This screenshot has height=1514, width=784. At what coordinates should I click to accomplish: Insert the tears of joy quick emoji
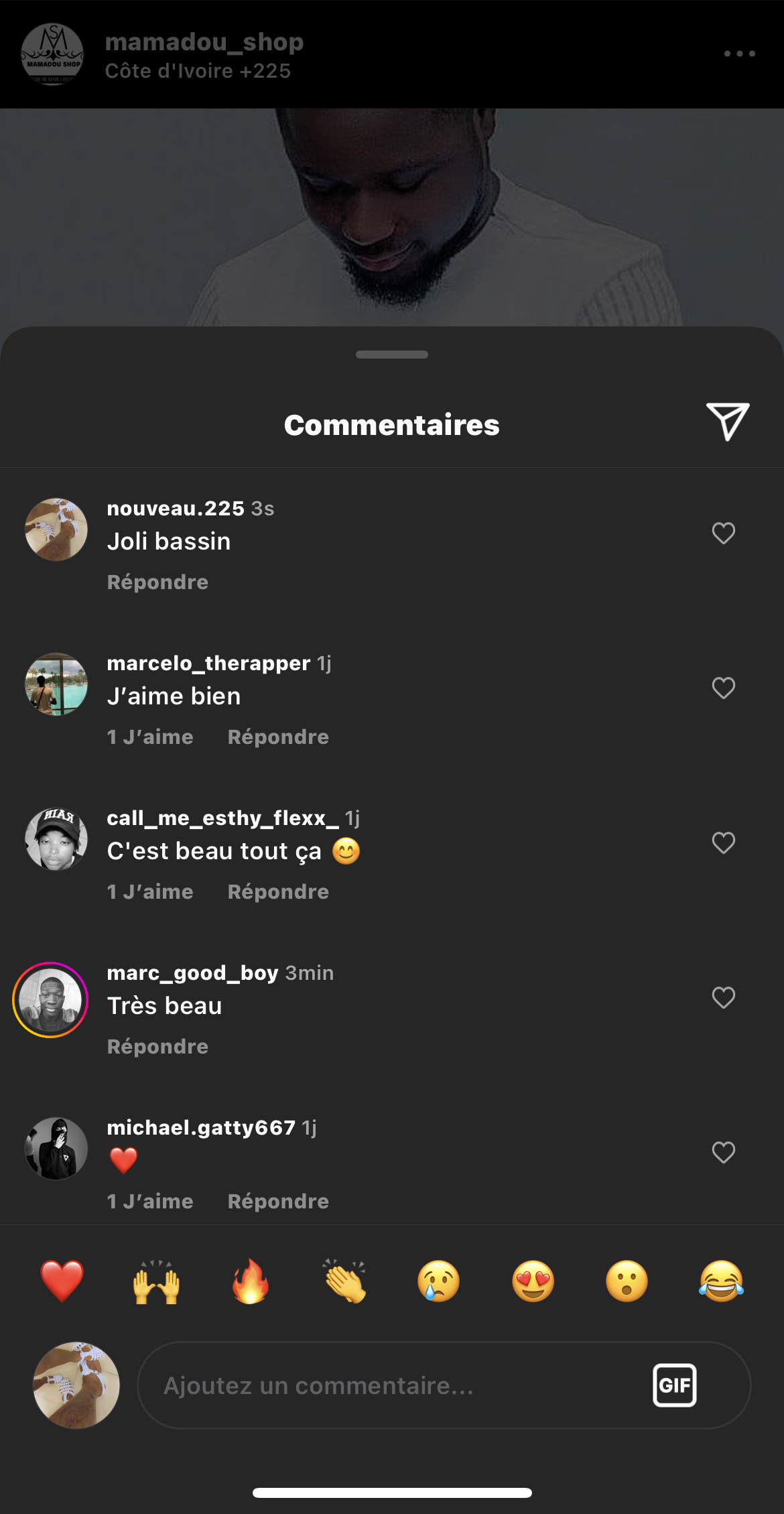(x=721, y=1281)
